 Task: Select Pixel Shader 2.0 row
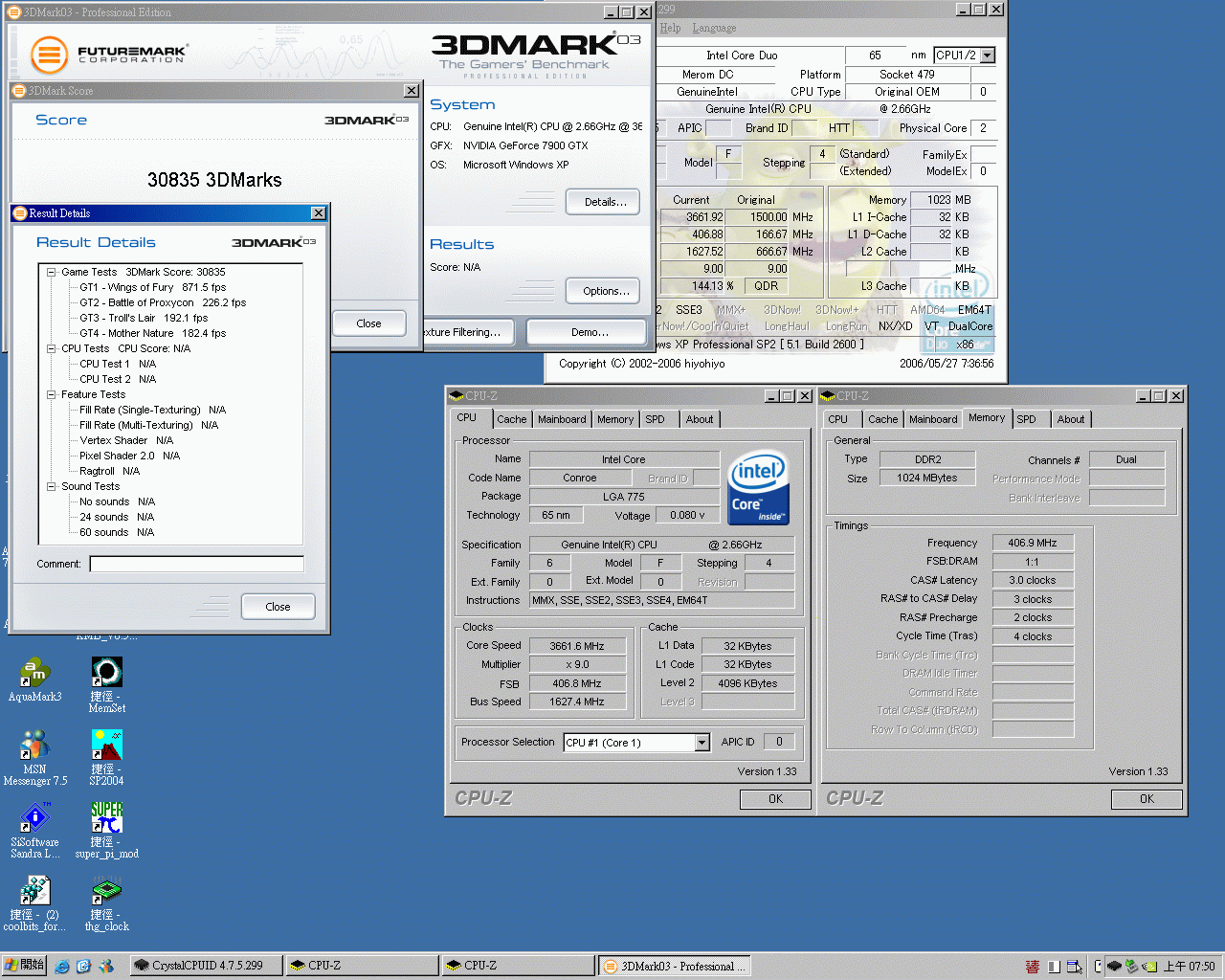[130, 456]
